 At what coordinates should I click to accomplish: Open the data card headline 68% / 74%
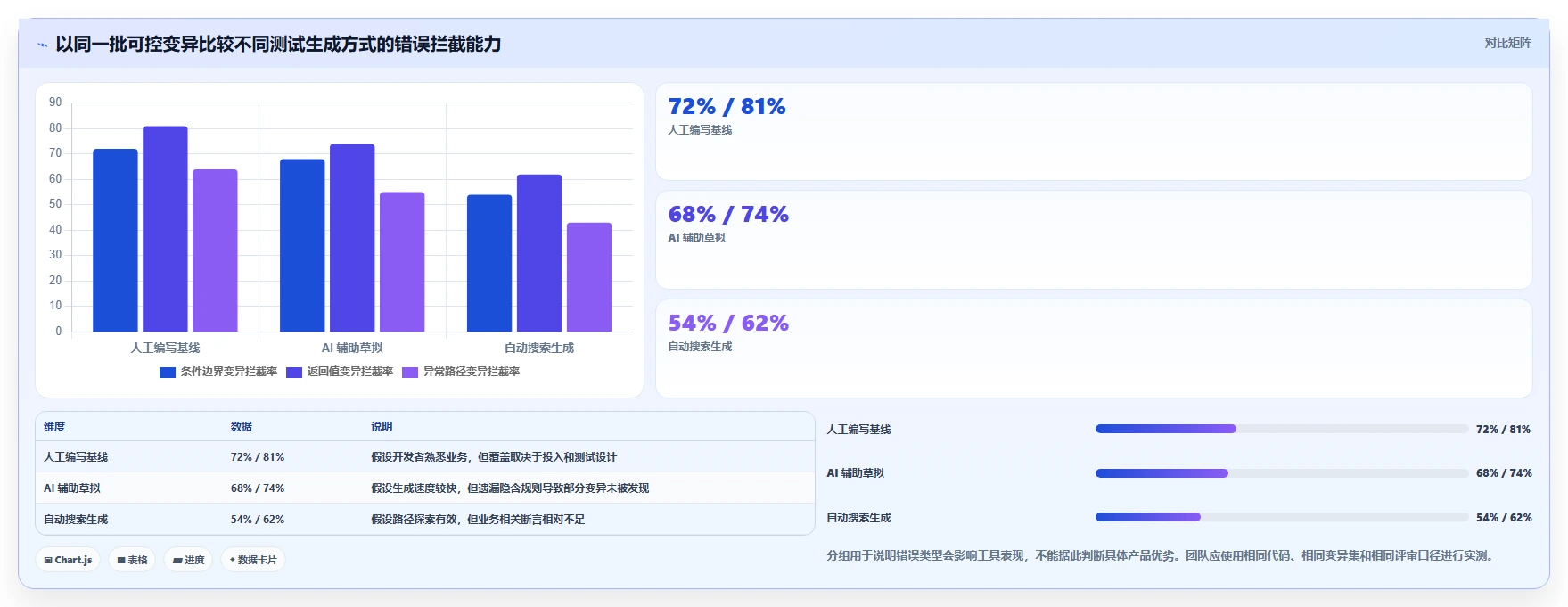pyautogui.click(x=728, y=214)
